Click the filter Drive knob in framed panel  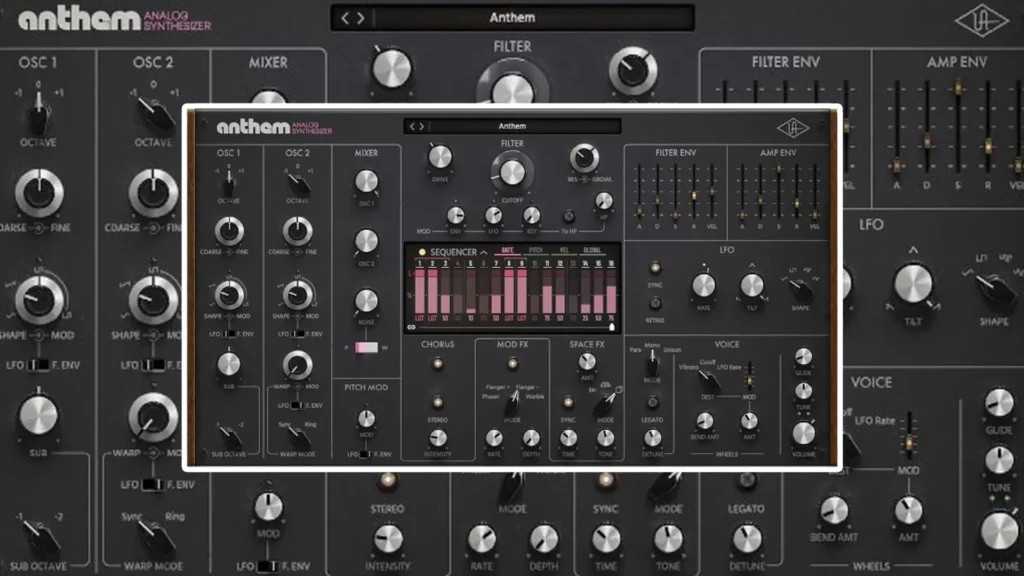[x=440, y=157]
